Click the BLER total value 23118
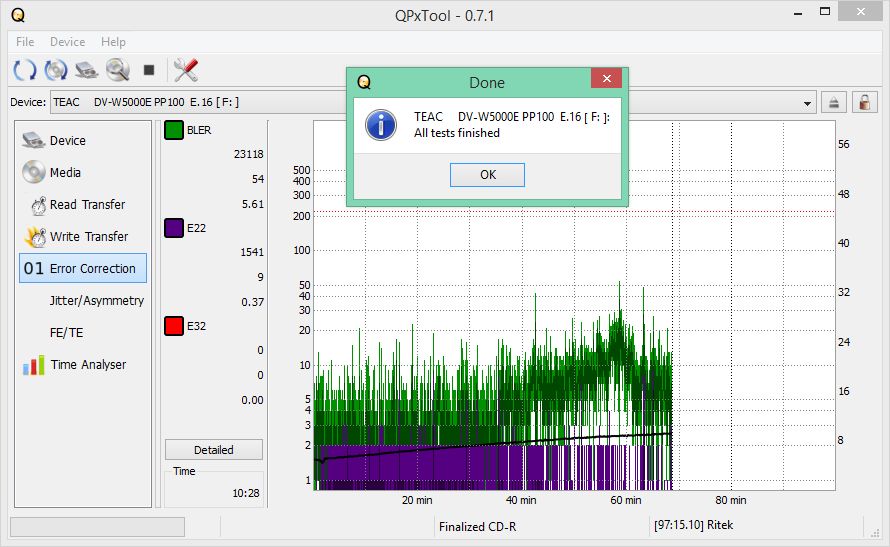The height and width of the screenshot is (547, 890). tap(249, 154)
